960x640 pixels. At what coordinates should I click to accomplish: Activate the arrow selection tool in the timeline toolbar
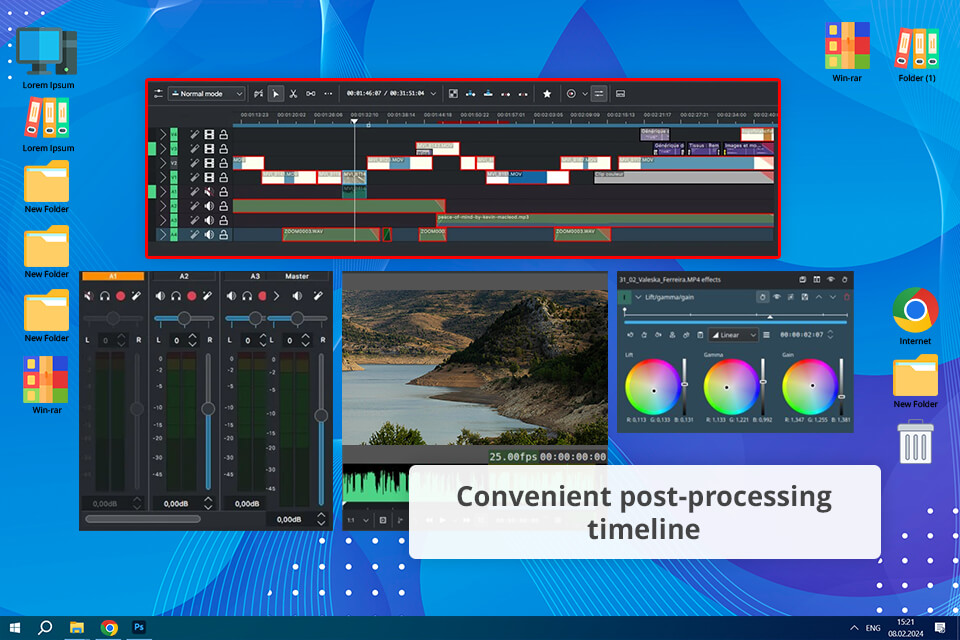click(276, 94)
